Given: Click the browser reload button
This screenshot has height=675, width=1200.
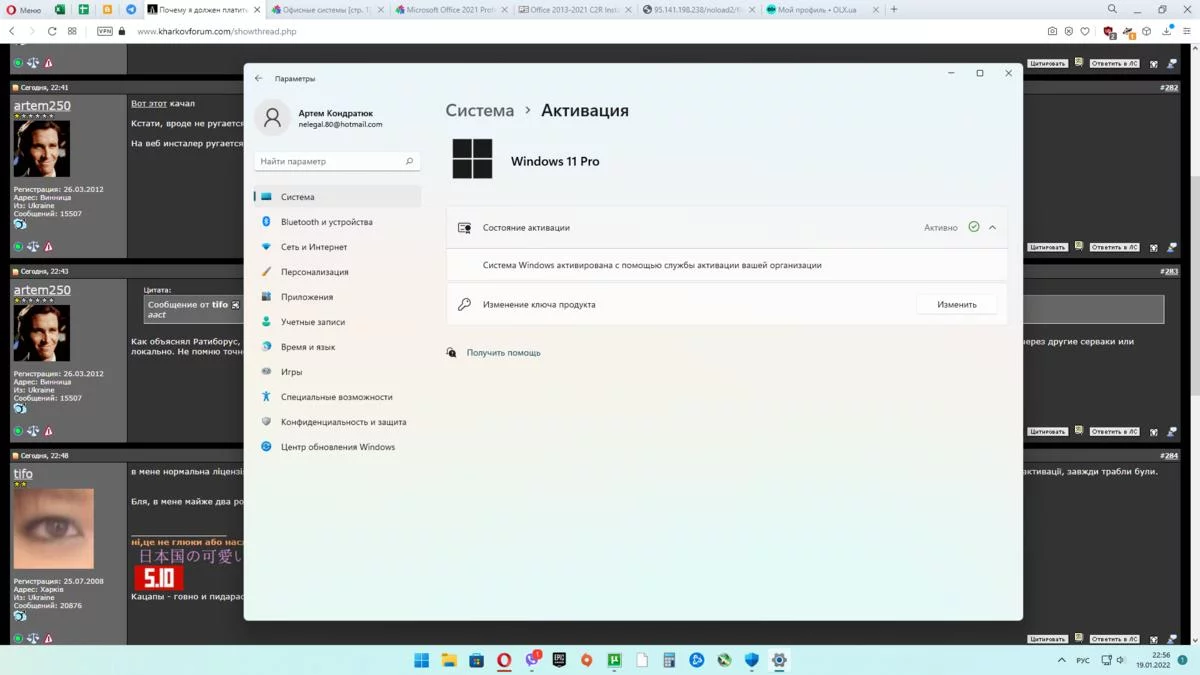Looking at the screenshot, I should click(x=52, y=31).
